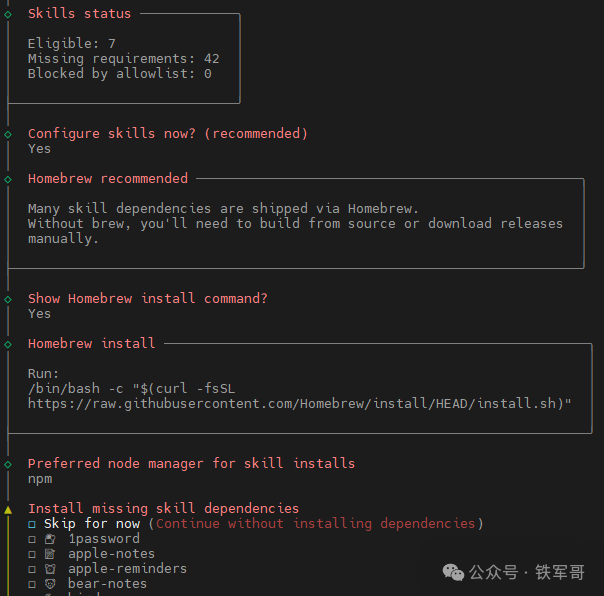Click the Continue without installing dependencies hint
Screen dimensions: 604x596
pyautogui.click(x=315, y=524)
